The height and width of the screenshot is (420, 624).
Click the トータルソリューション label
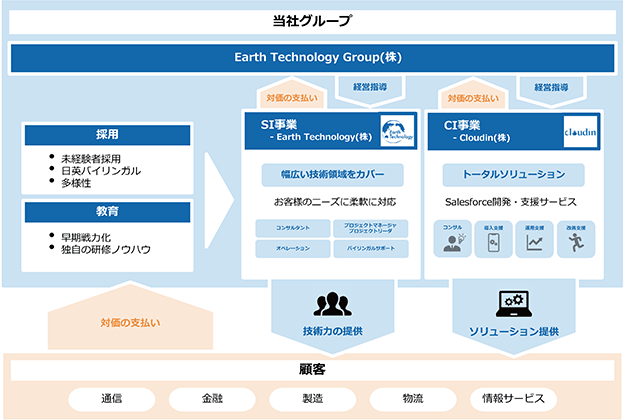point(513,175)
